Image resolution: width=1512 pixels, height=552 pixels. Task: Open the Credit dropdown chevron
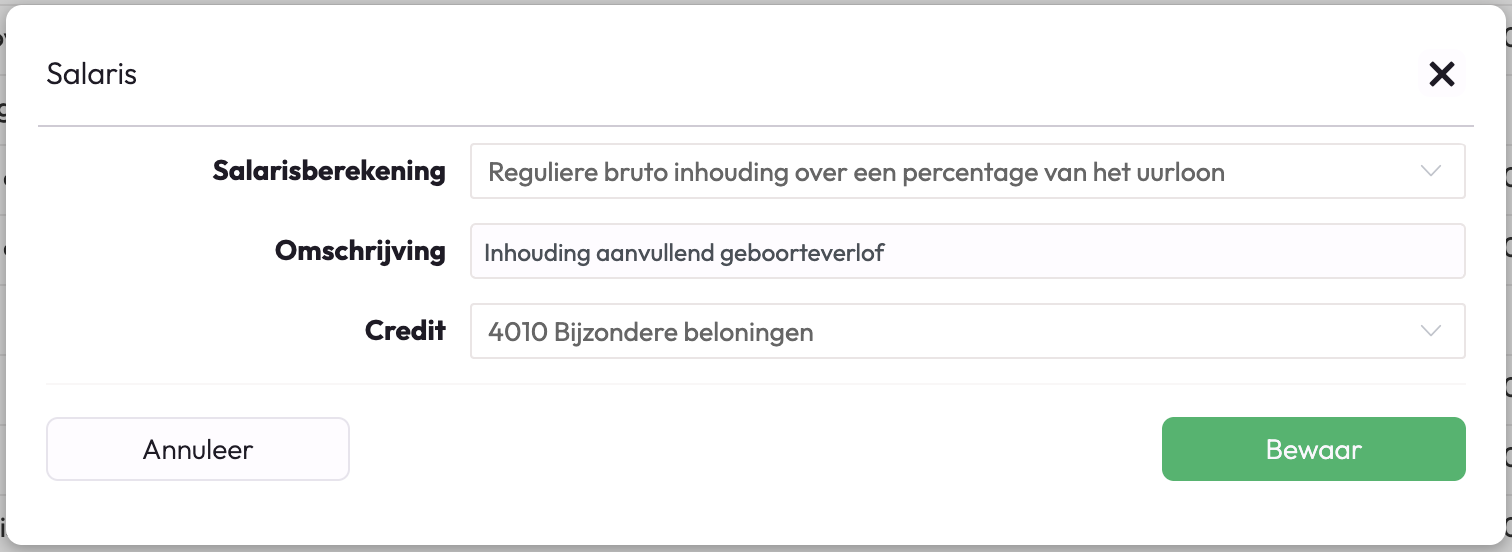pos(1431,331)
